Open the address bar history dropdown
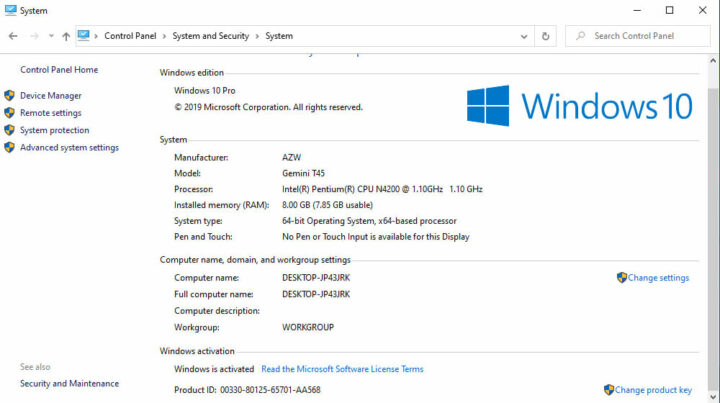The height and width of the screenshot is (403, 720). click(x=524, y=36)
